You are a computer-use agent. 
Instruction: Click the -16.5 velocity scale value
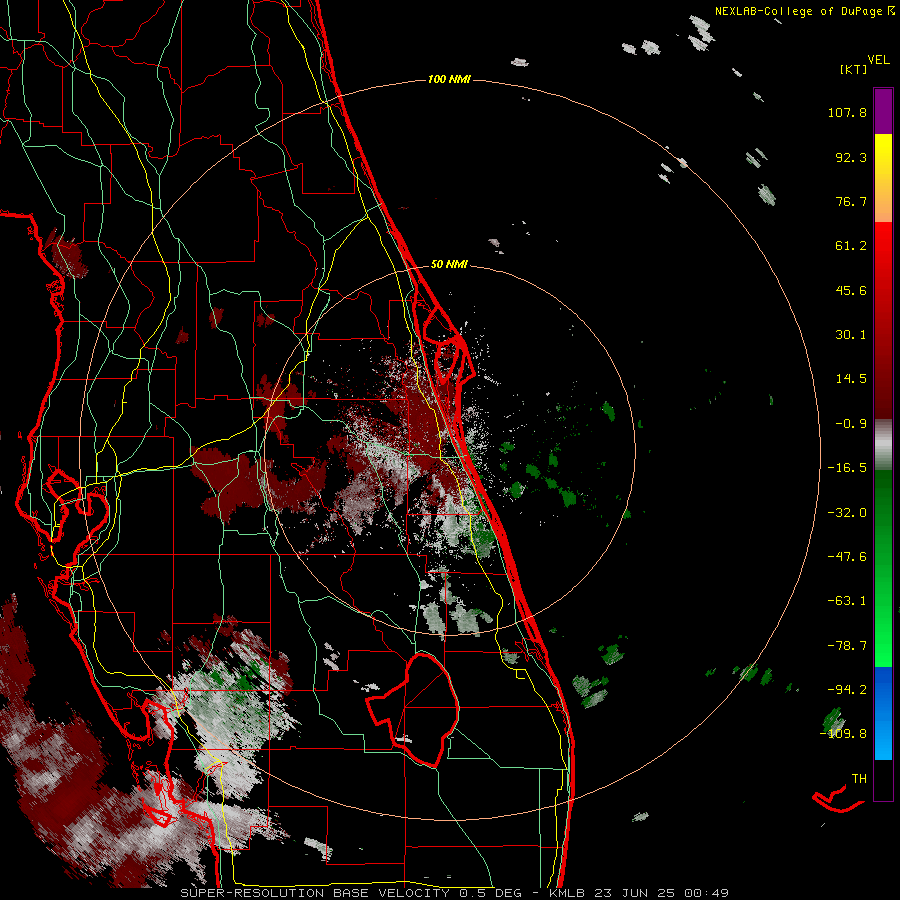(x=847, y=468)
